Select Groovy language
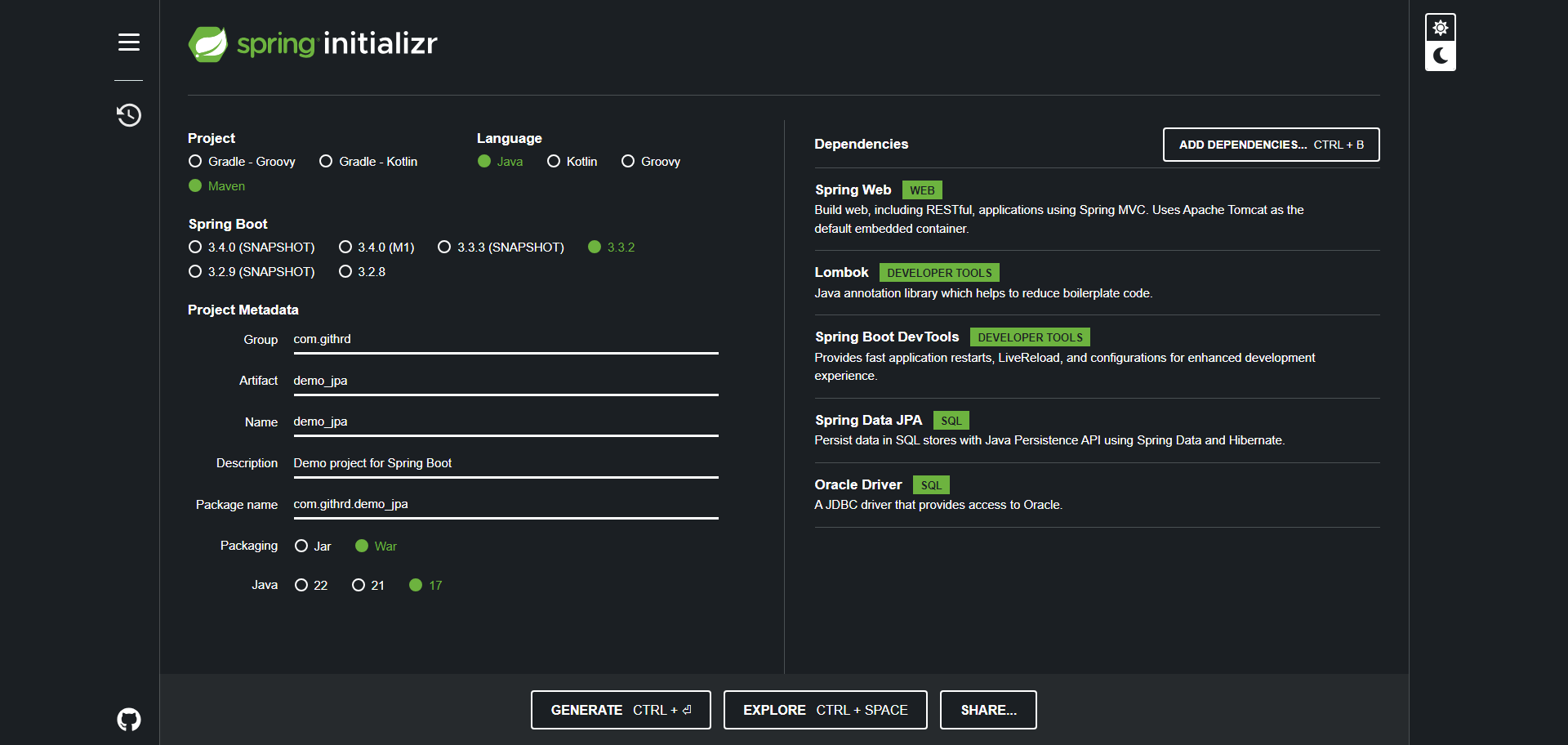The width and height of the screenshot is (1568, 745). [x=651, y=162]
